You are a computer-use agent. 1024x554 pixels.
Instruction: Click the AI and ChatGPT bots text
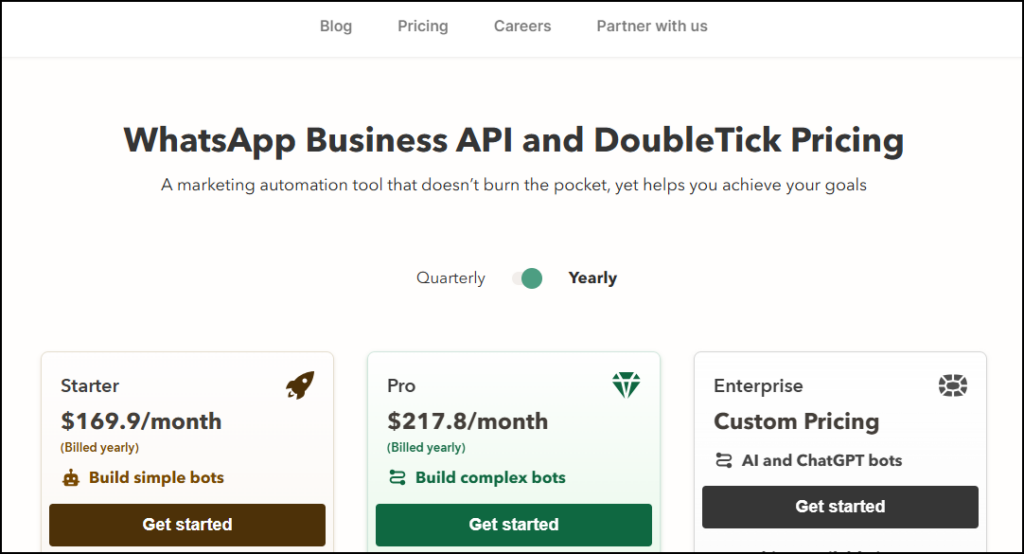coord(822,461)
